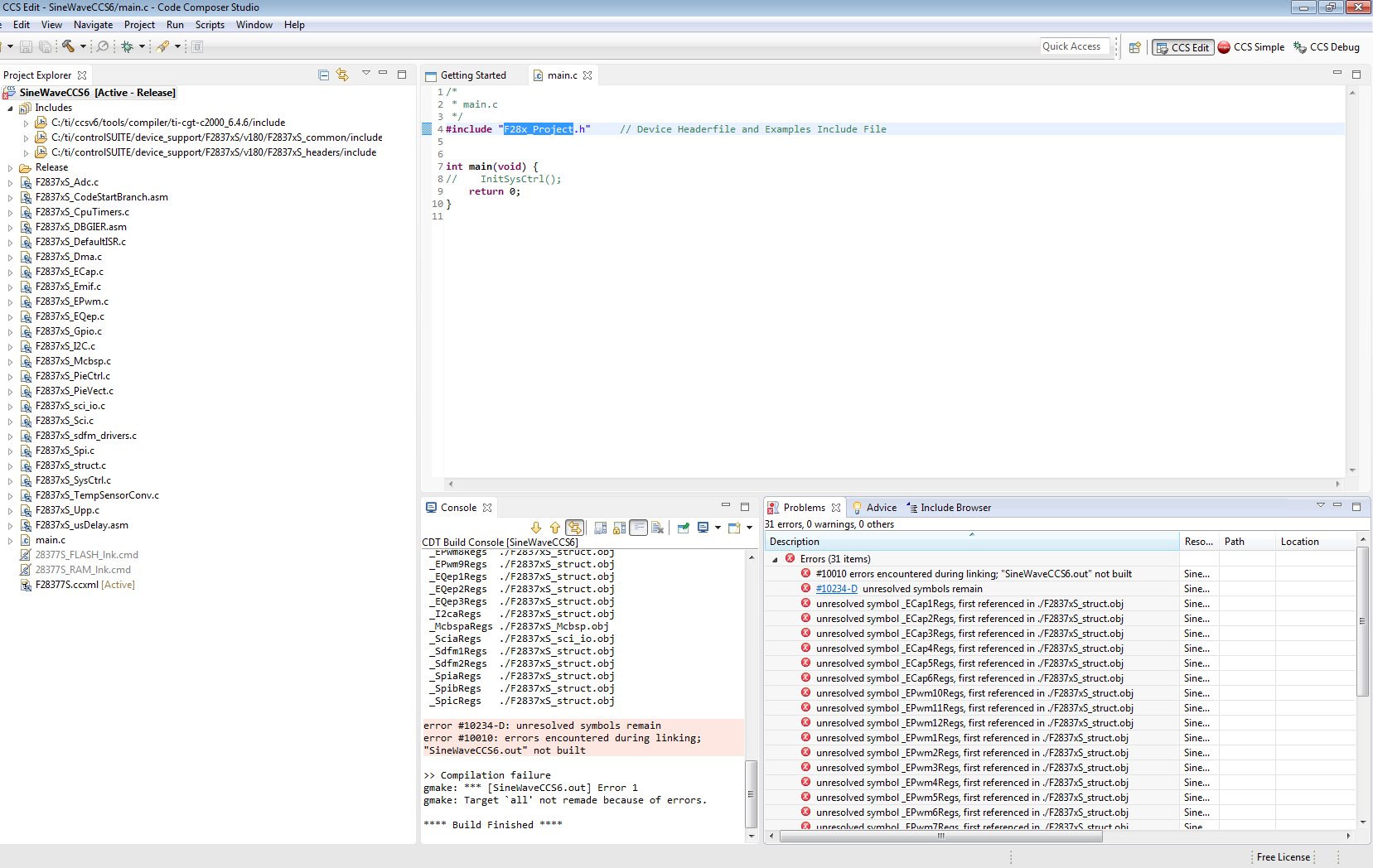
Task: Go to previous error in Console
Action: coord(555,528)
